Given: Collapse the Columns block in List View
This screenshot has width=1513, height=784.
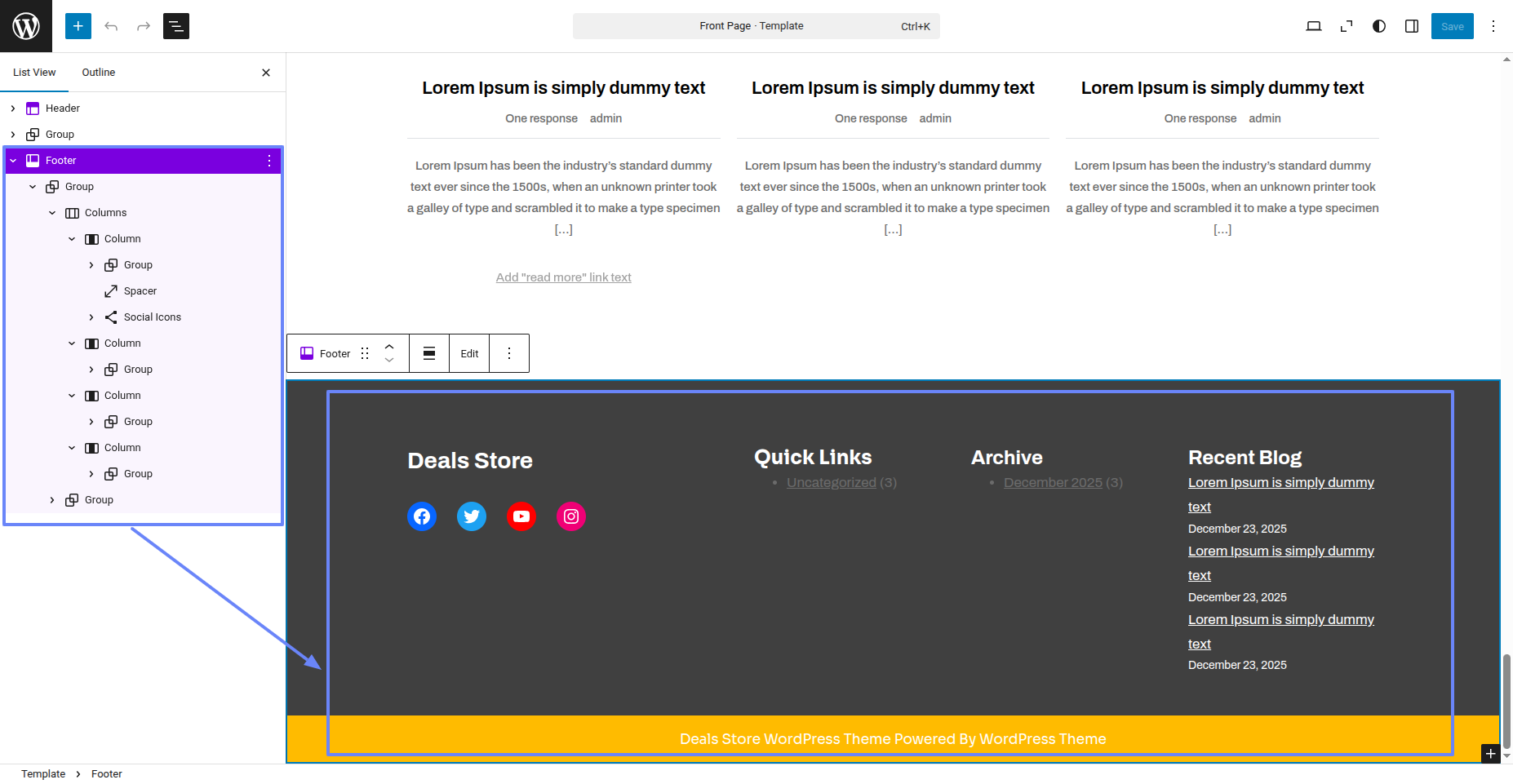Looking at the screenshot, I should click(52, 213).
